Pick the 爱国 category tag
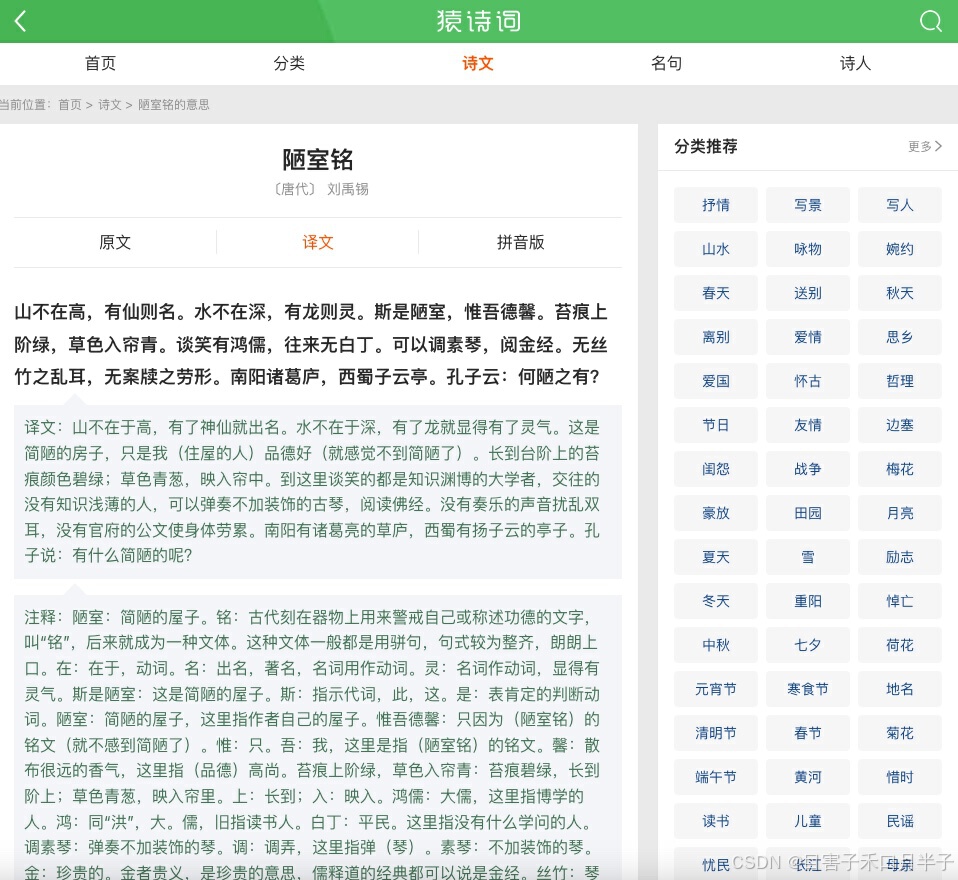Screen dimensions: 958x880 pyautogui.click(x=715, y=381)
